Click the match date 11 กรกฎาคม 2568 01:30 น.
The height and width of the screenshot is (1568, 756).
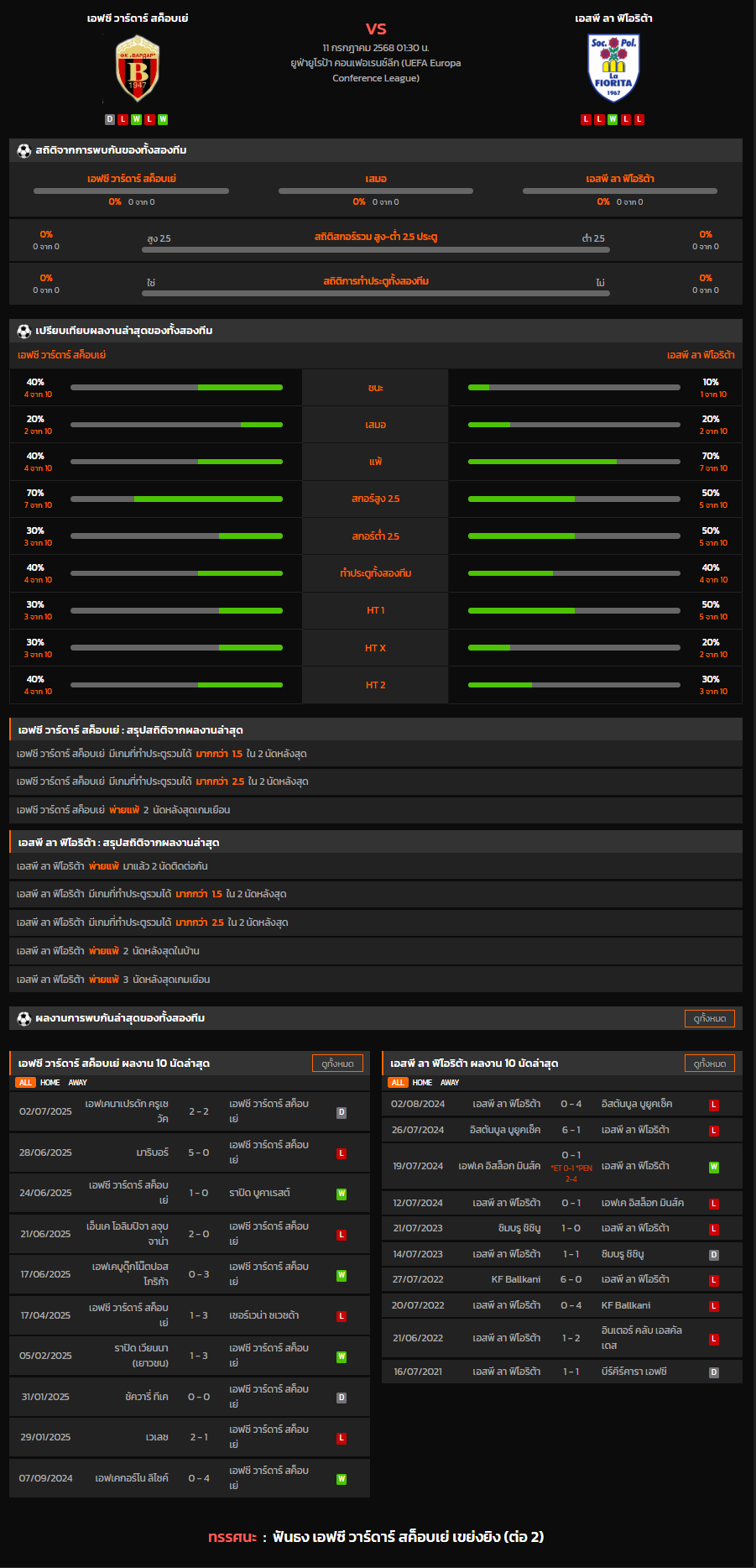coord(376,48)
